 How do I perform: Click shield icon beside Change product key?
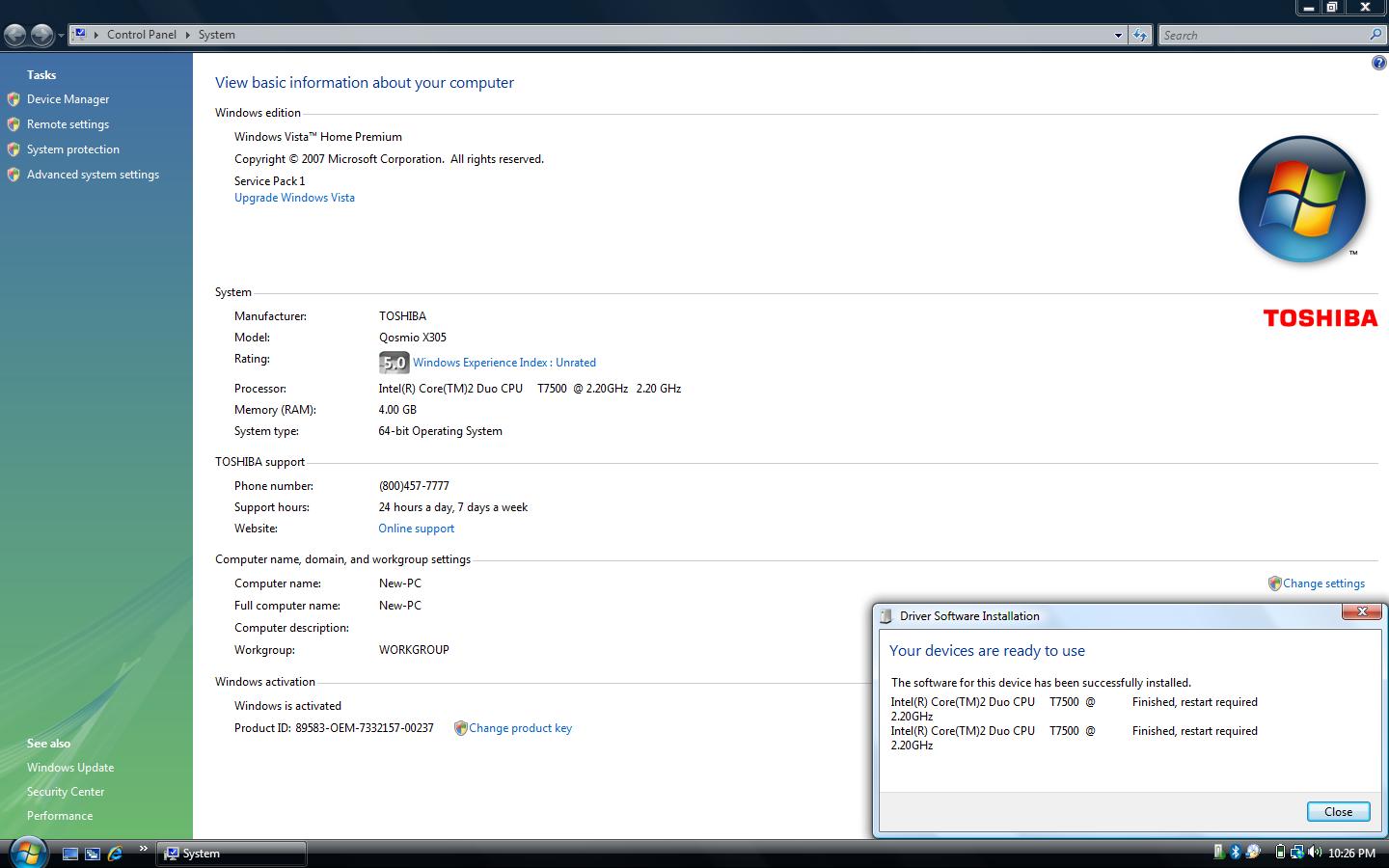(460, 728)
